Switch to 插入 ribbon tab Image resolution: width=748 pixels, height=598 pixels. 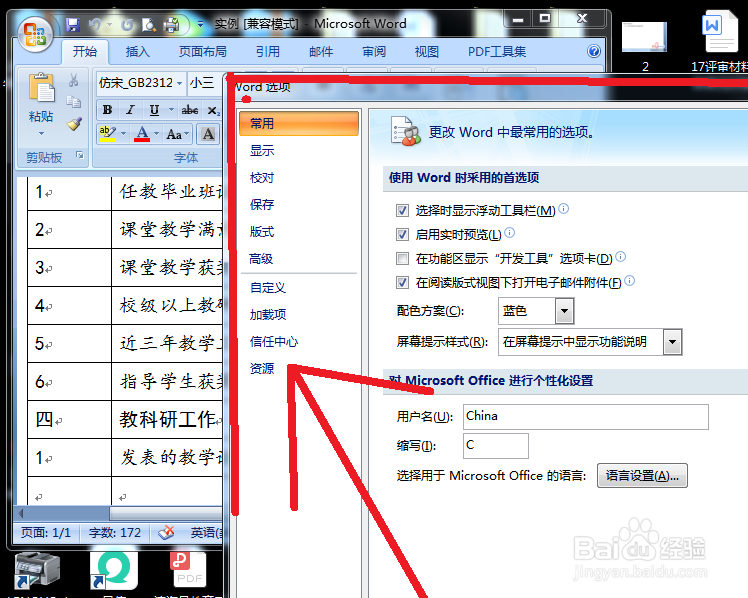137,52
